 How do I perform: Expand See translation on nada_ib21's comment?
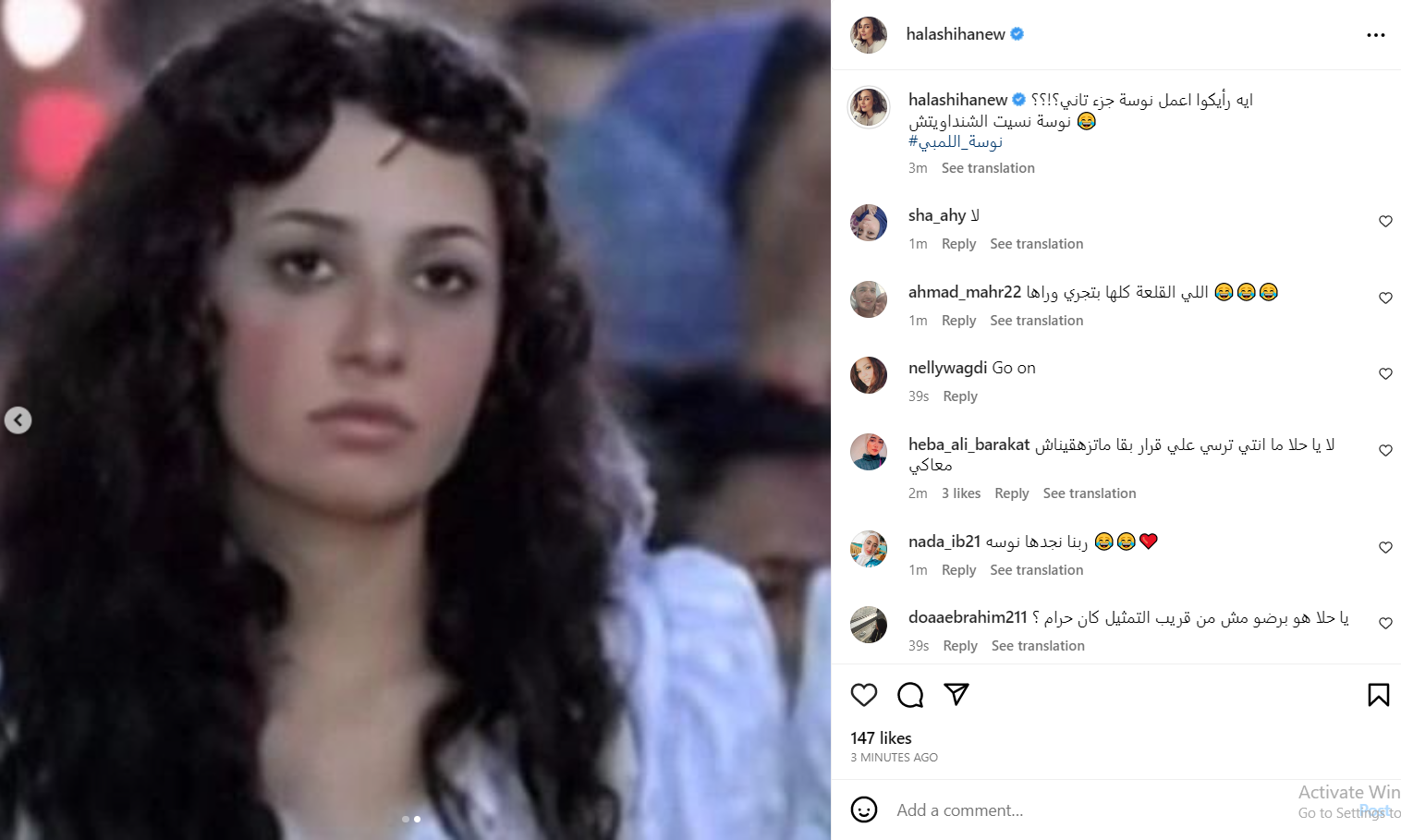pos(1036,570)
